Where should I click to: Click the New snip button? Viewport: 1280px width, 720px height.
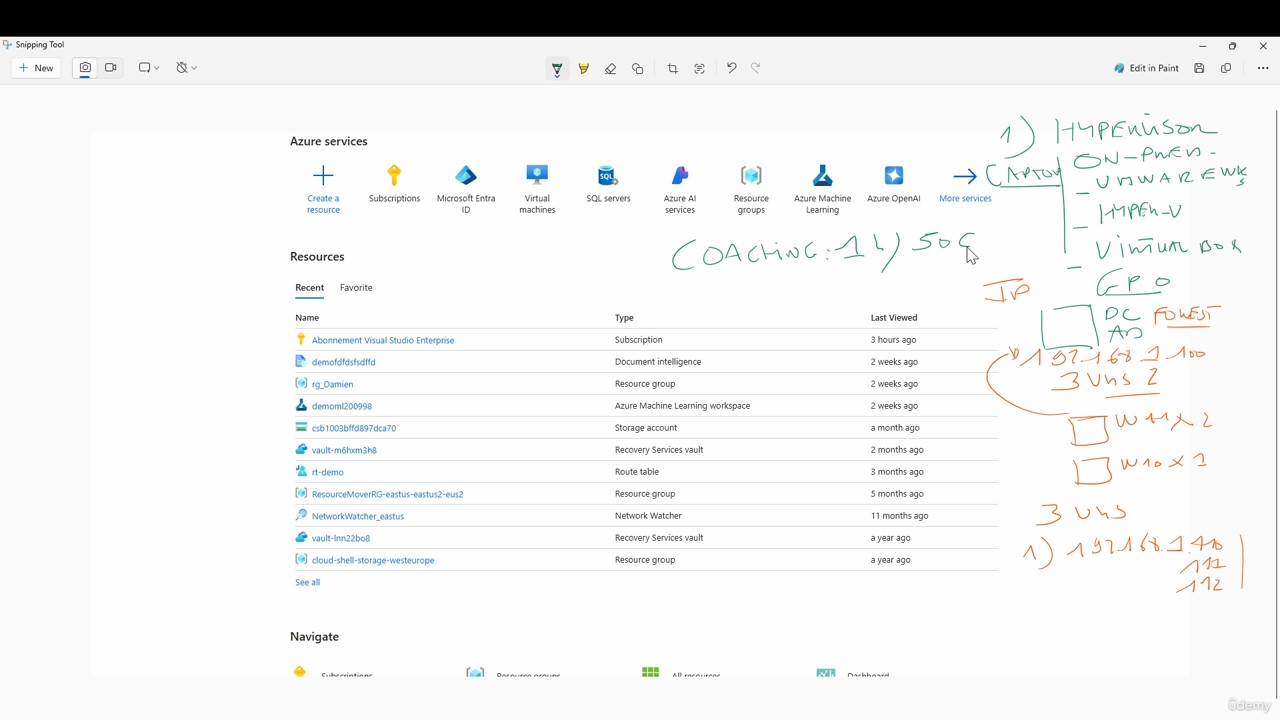point(36,68)
